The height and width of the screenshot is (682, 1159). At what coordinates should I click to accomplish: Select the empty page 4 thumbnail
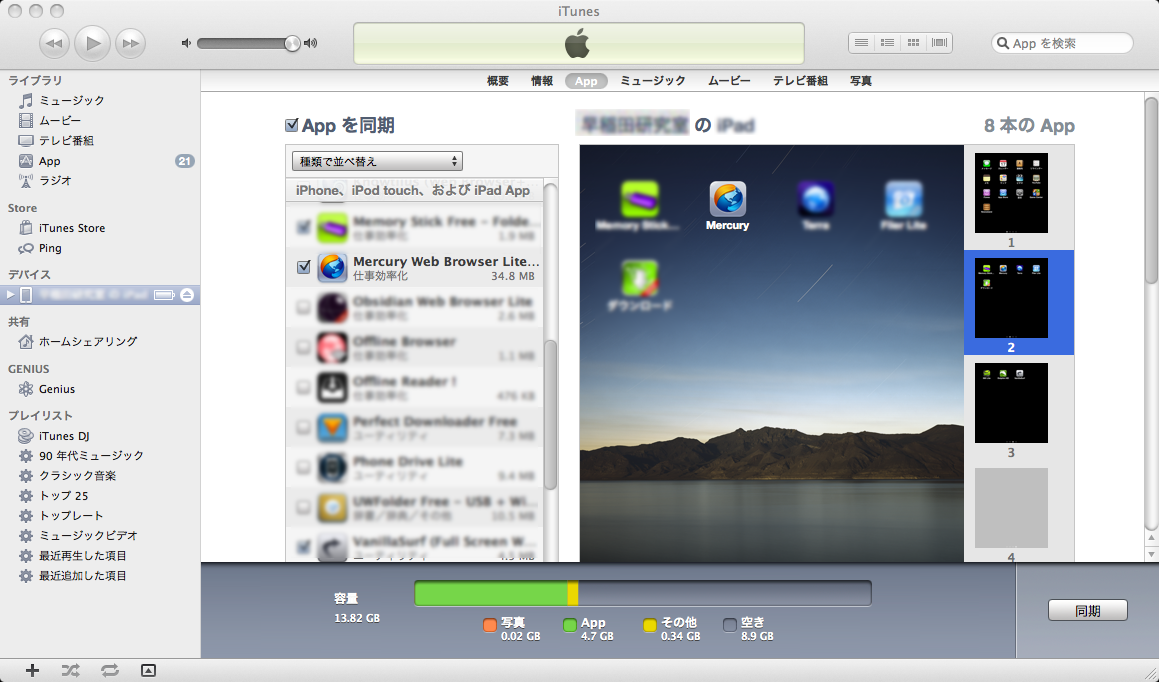pyautogui.click(x=1011, y=508)
